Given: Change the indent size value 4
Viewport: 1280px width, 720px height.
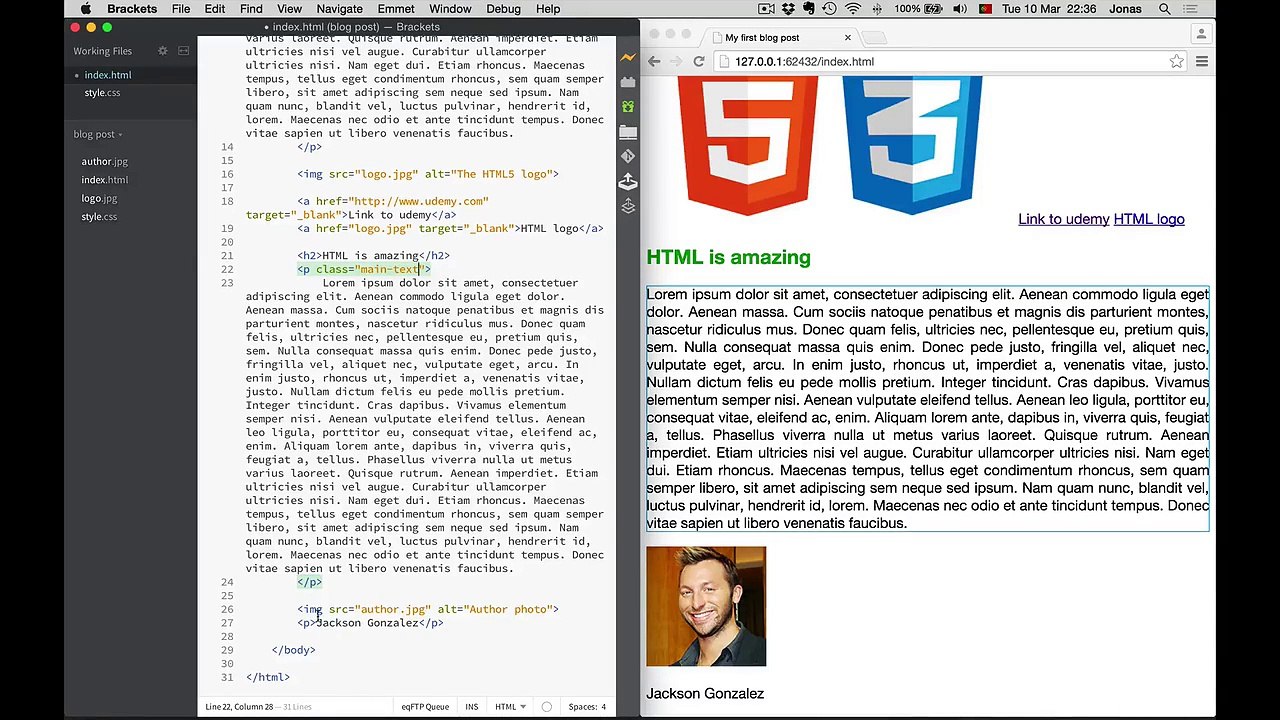Looking at the screenshot, I should click(x=603, y=707).
